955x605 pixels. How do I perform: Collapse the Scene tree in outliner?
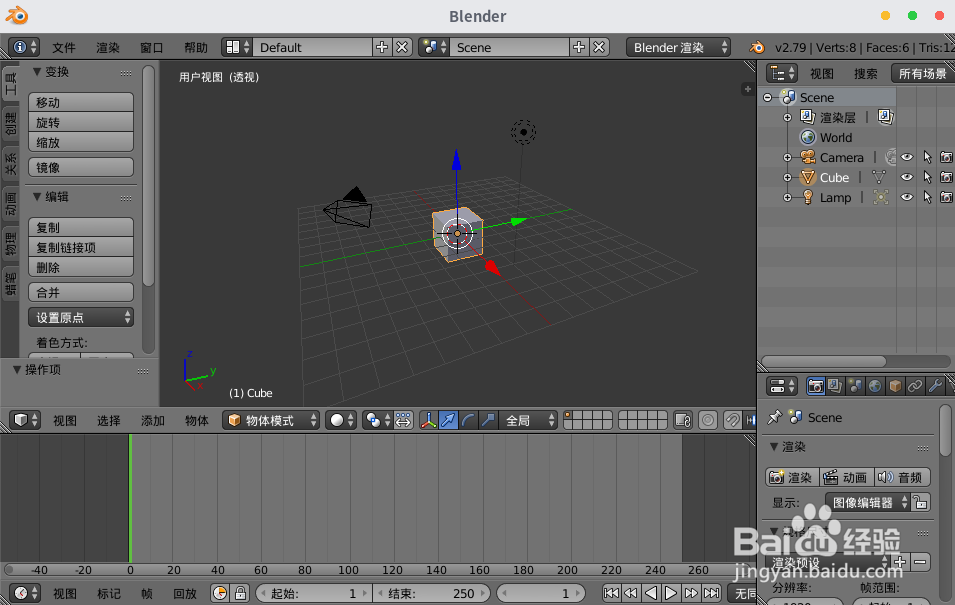[767, 97]
